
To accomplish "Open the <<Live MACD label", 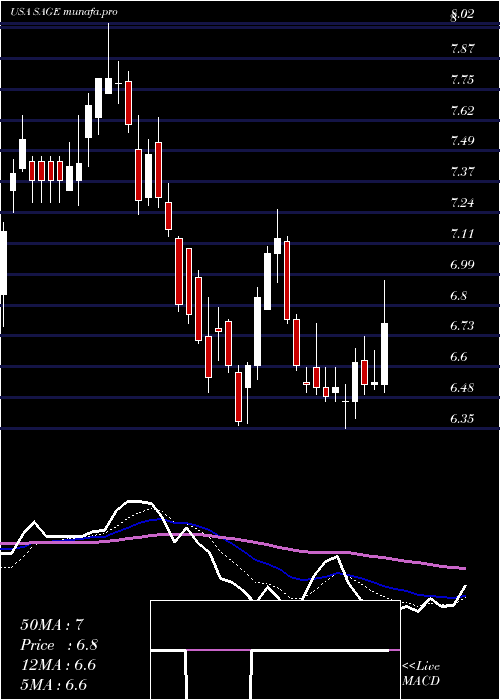I will [x=421, y=674].
